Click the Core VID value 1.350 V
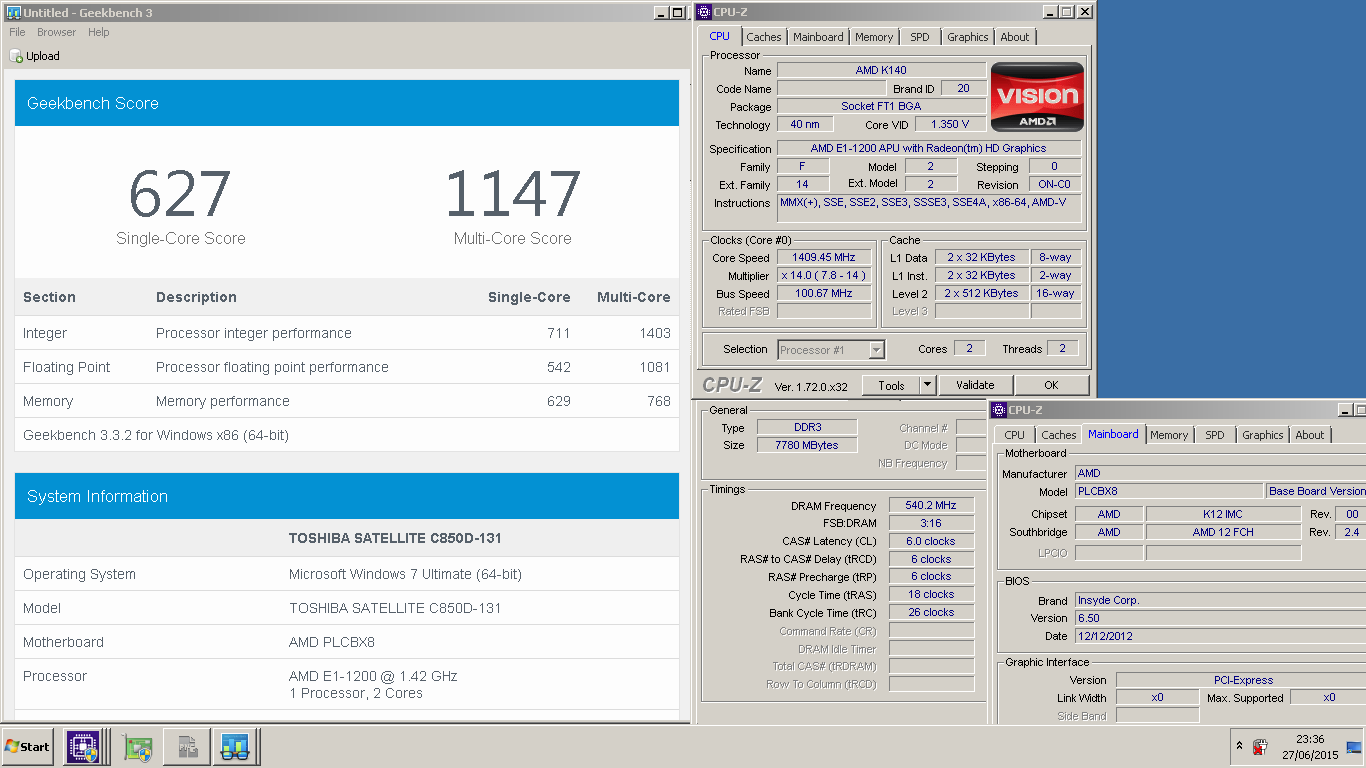Image resolution: width=1366 pixels, height=768 pixels. tap(950, 124)
